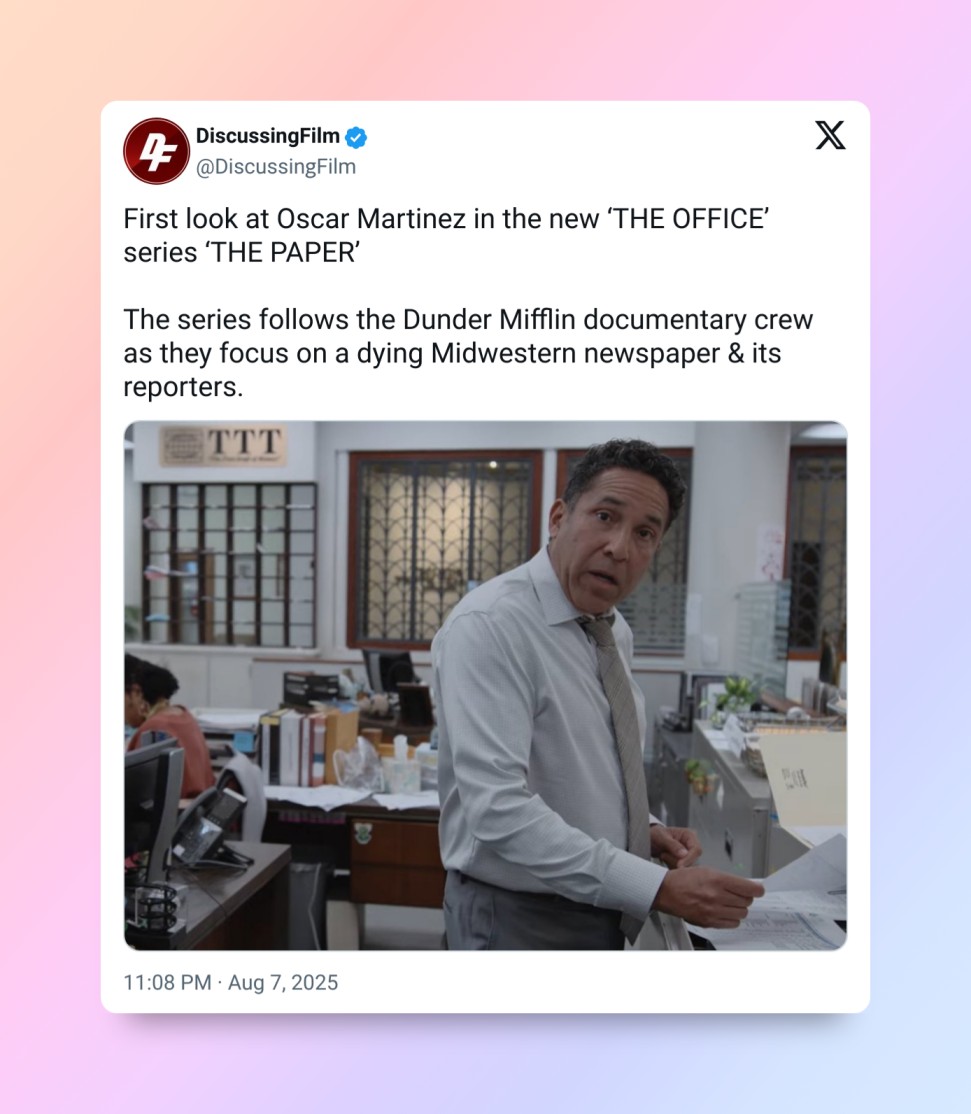Click the paragraph about the Dunder Mifflin crew
Image resolution: width=971 pixels, height=1114 pixels.
(x=468, y=353)
